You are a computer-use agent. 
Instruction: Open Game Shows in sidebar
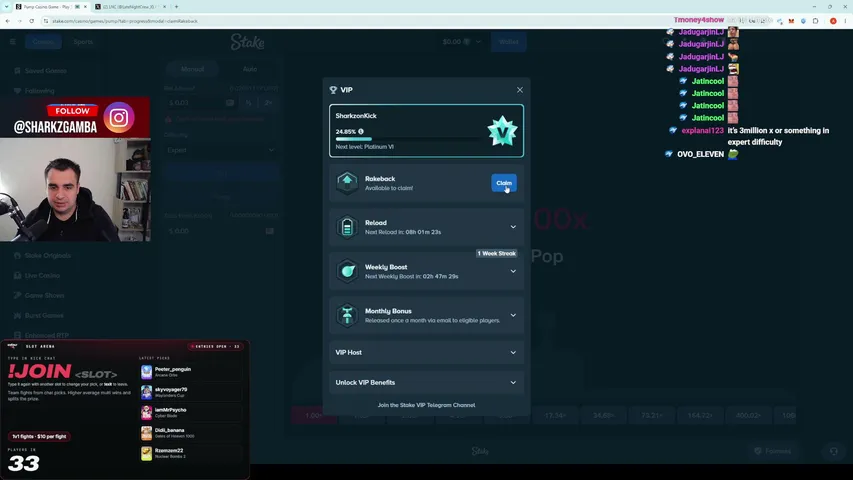tap(44, 295)
